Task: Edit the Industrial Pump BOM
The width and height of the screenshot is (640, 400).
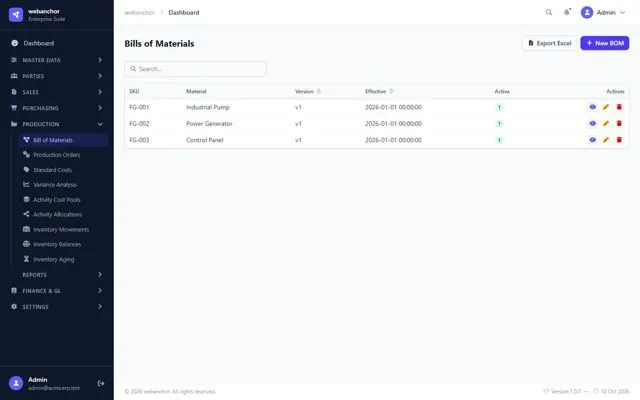Action: 606,107
